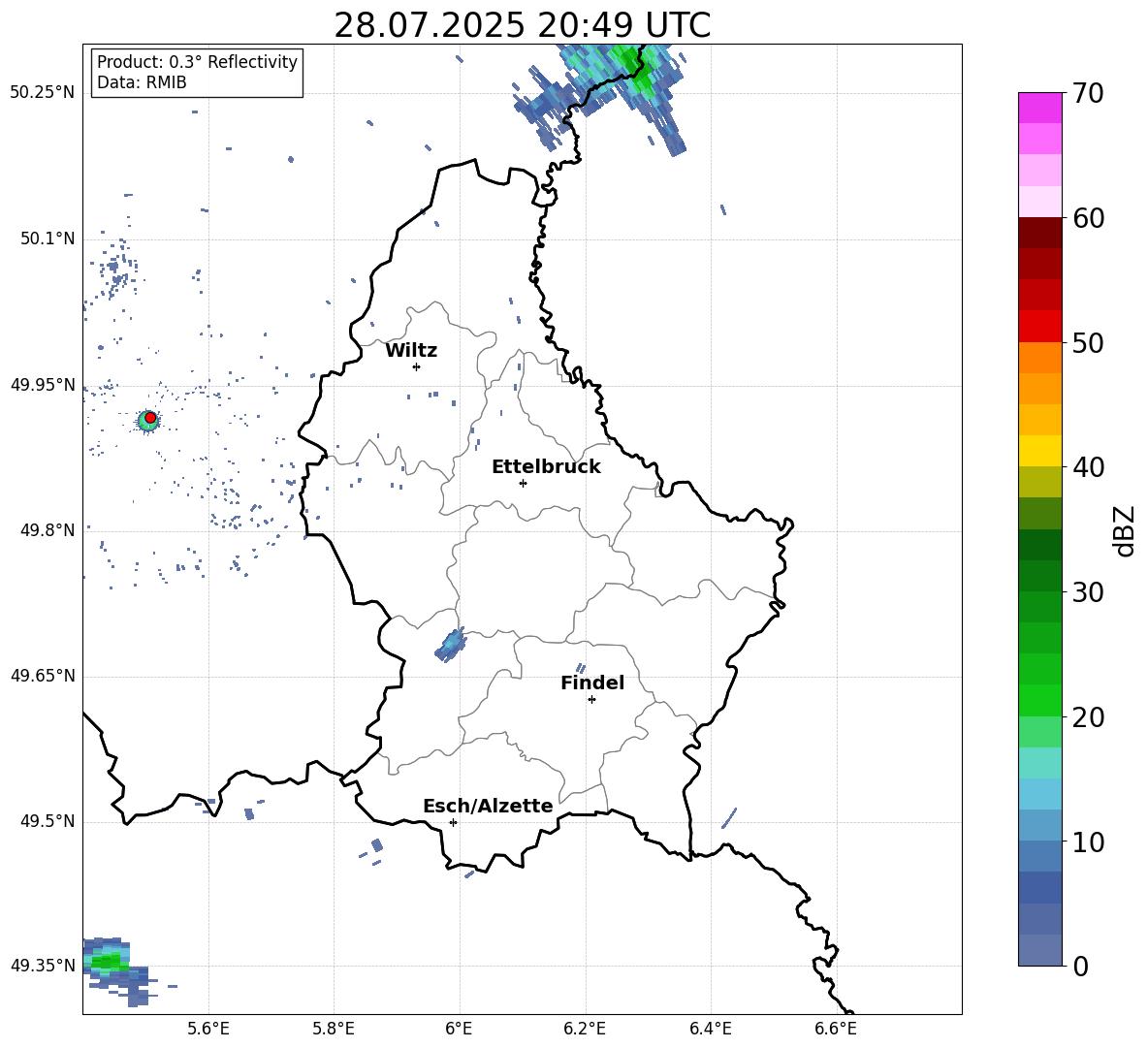Click the magenta top segment of colorbar

tap(1039, 109)
